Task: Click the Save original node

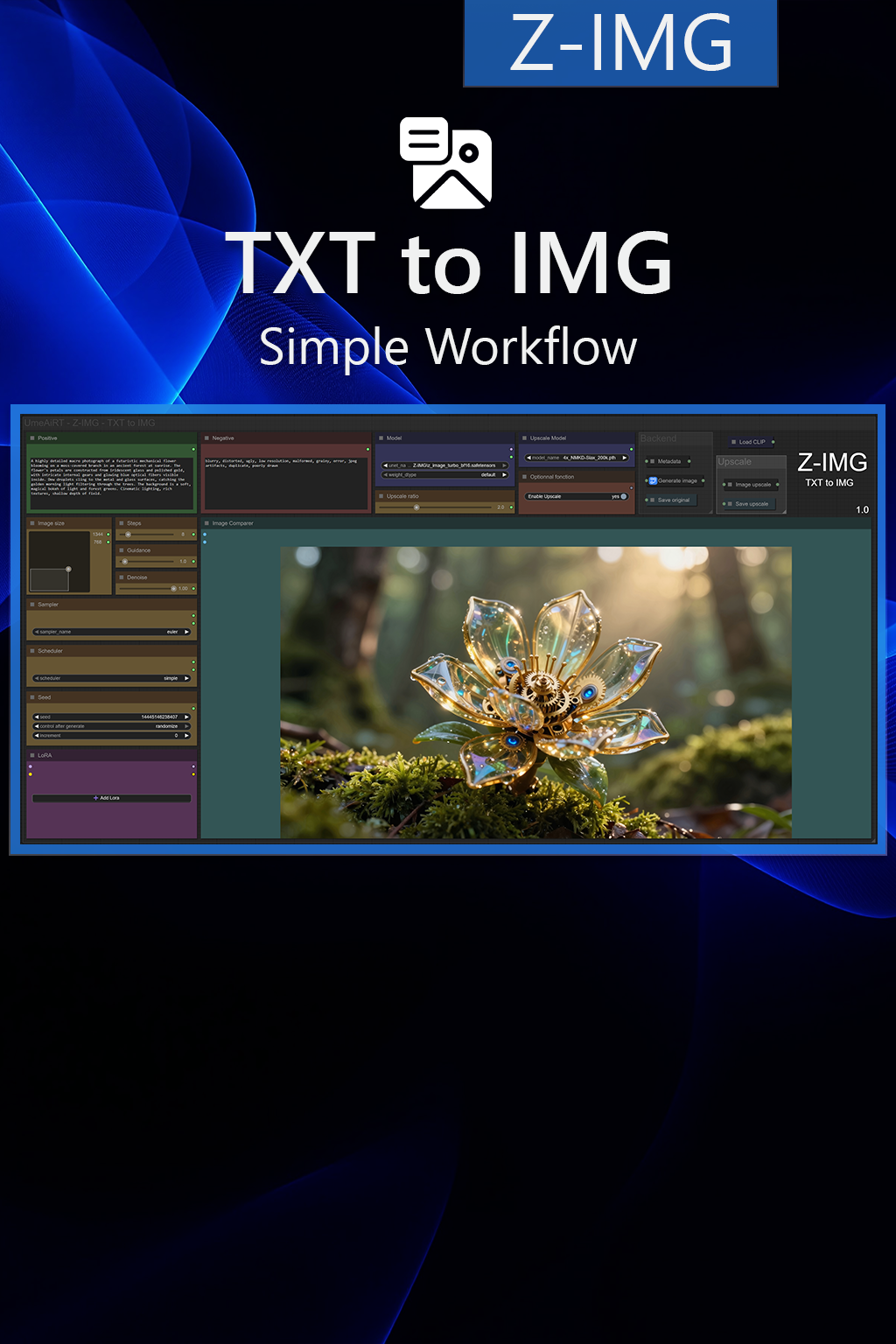Action: (672, 500)
